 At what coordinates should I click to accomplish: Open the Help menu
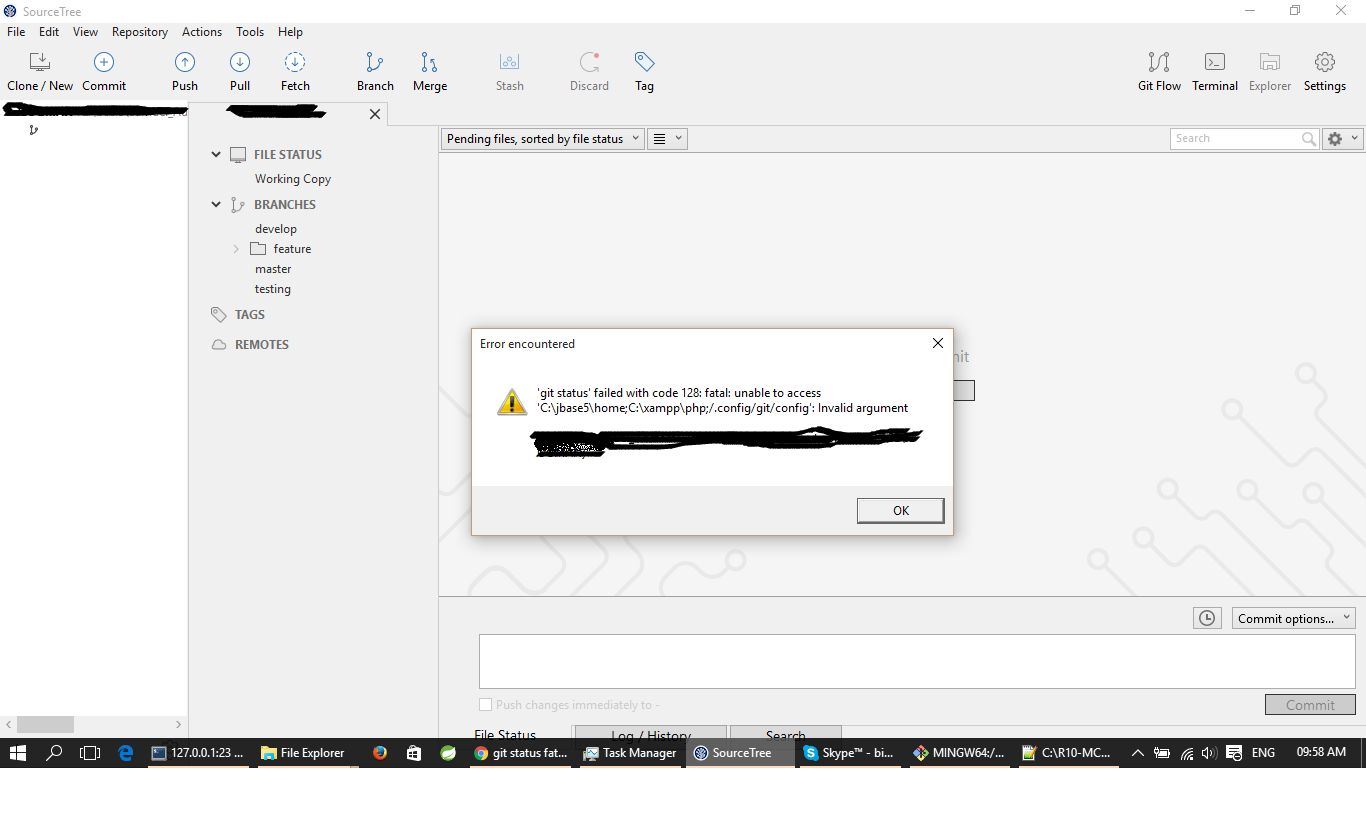tap(290, 32)
